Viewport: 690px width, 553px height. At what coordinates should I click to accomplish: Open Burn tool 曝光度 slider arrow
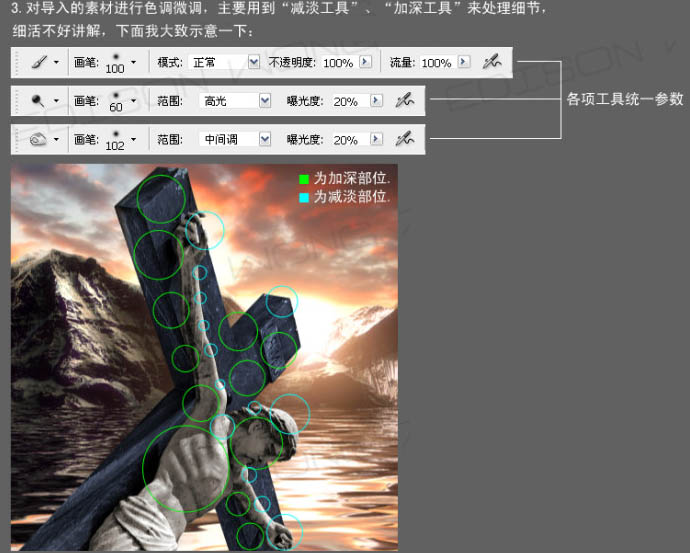tap(376, 139)
